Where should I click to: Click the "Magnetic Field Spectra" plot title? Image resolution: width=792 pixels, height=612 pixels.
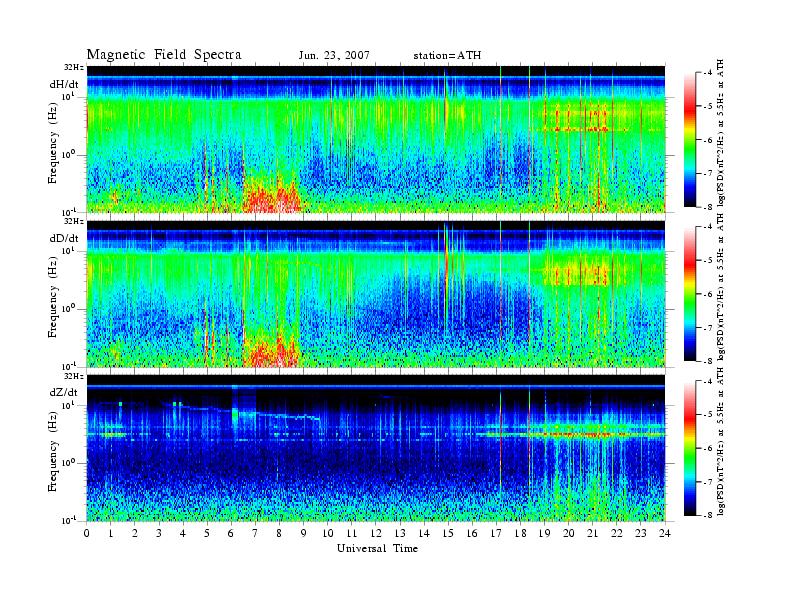pyautogui.click(x=164, y=55)
